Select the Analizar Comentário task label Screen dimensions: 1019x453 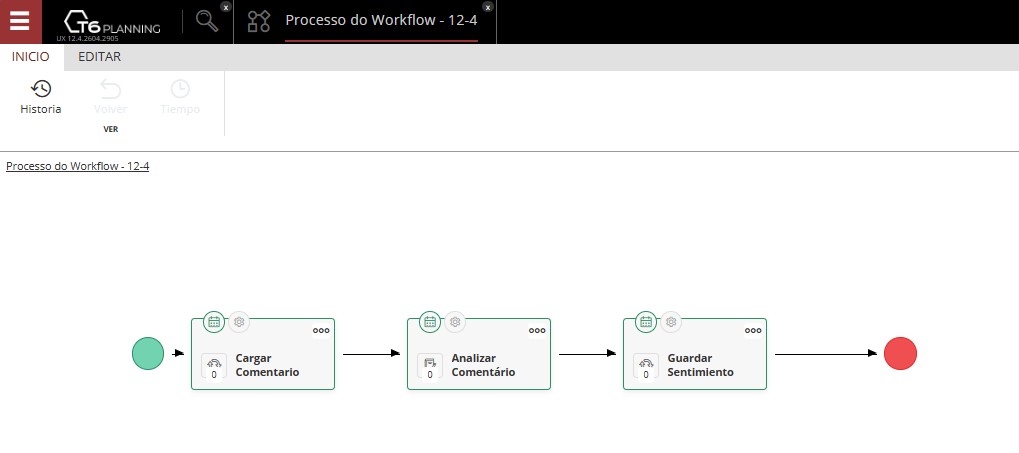coord(483,365)
